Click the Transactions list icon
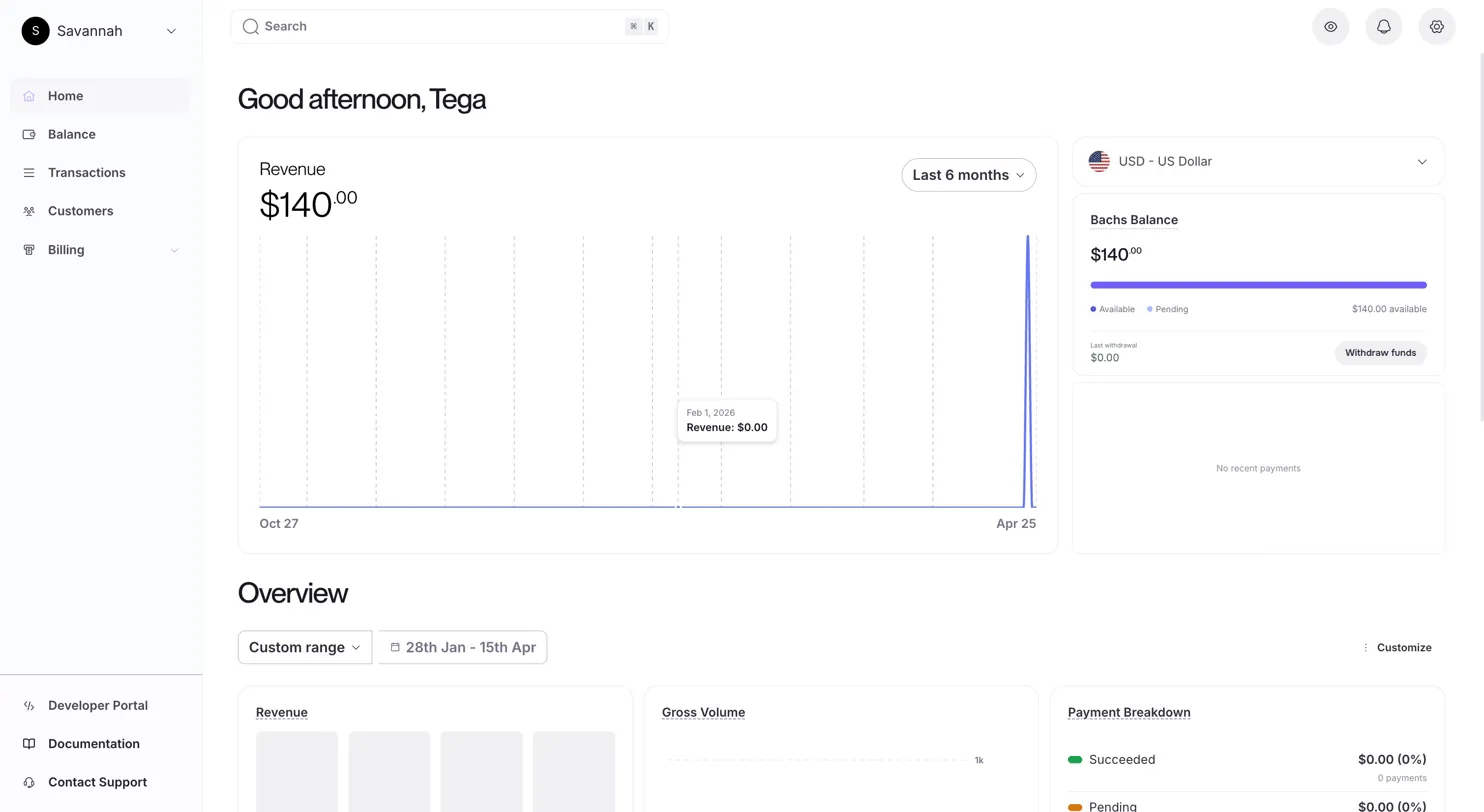Image resolution: width=1484 pixels, height=812 pixels. pyautogui.click(x=29, y=173)
